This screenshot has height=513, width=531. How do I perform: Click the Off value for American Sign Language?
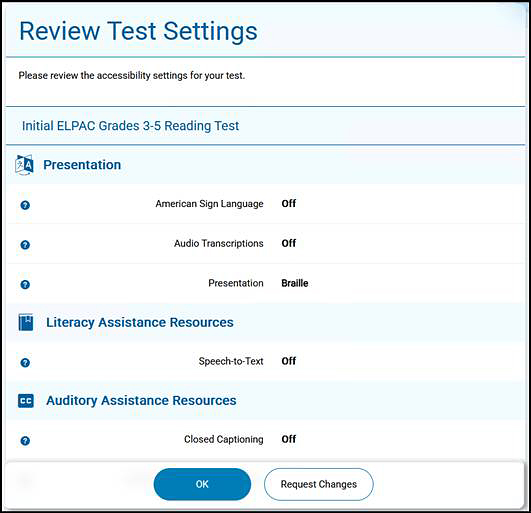289,204
